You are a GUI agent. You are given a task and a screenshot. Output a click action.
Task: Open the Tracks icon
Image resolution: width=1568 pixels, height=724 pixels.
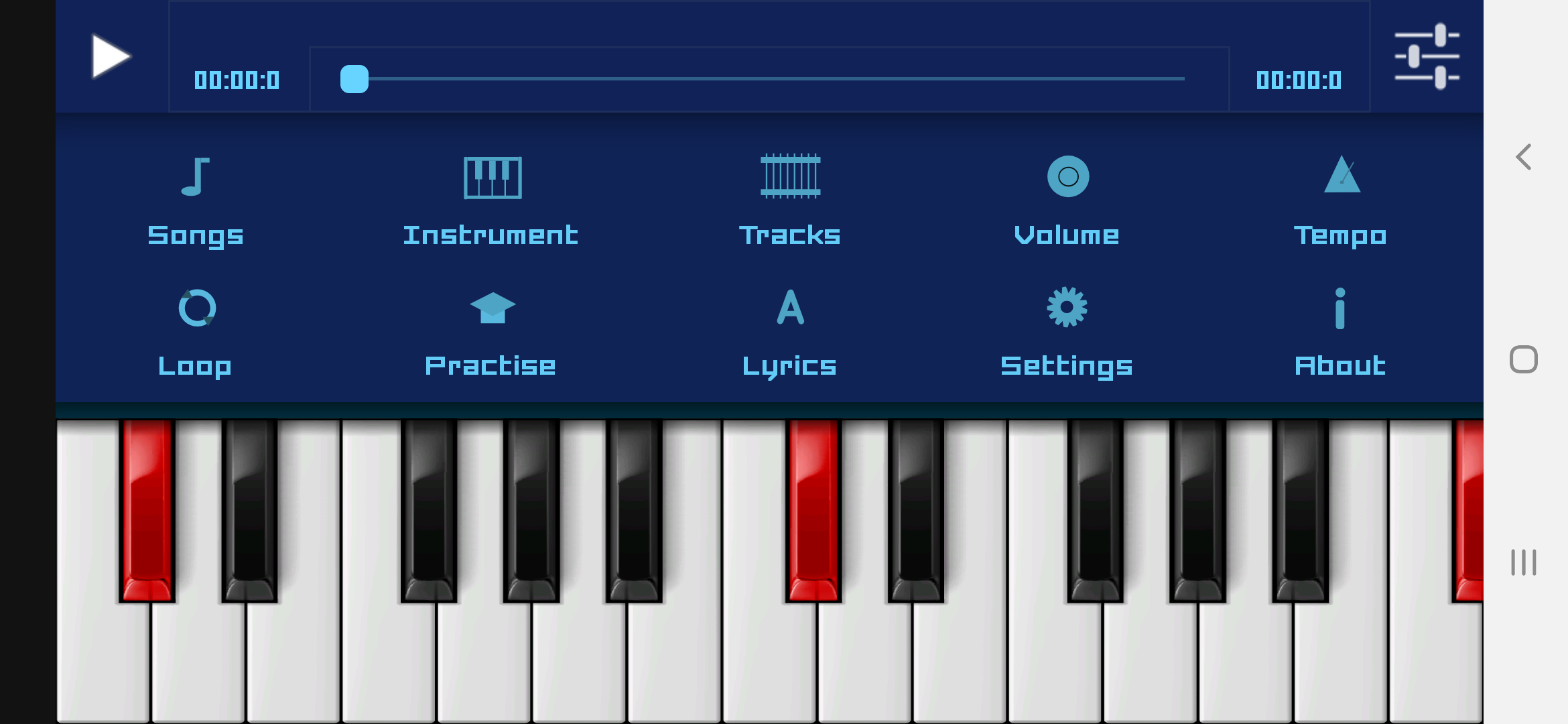[790, 176]
